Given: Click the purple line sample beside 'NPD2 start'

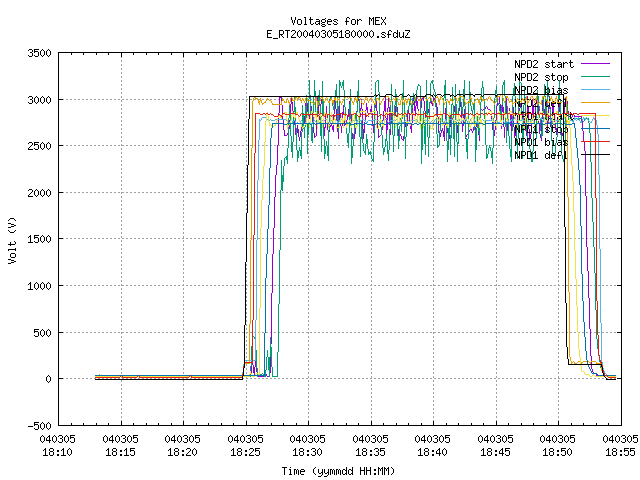Looking at the screenshot, I should (x=596, y=64).
